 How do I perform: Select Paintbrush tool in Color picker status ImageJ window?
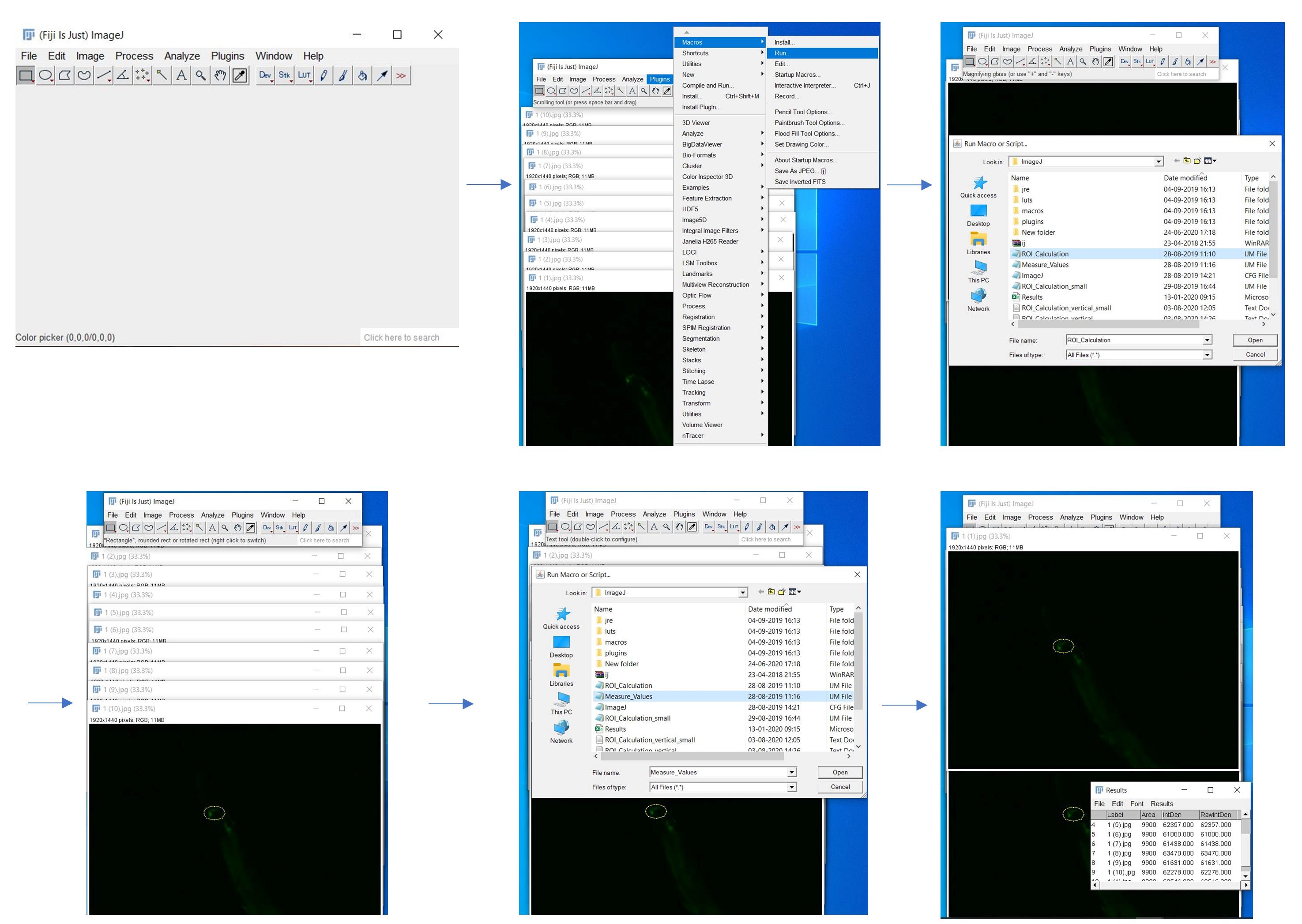tap(343, 75)
